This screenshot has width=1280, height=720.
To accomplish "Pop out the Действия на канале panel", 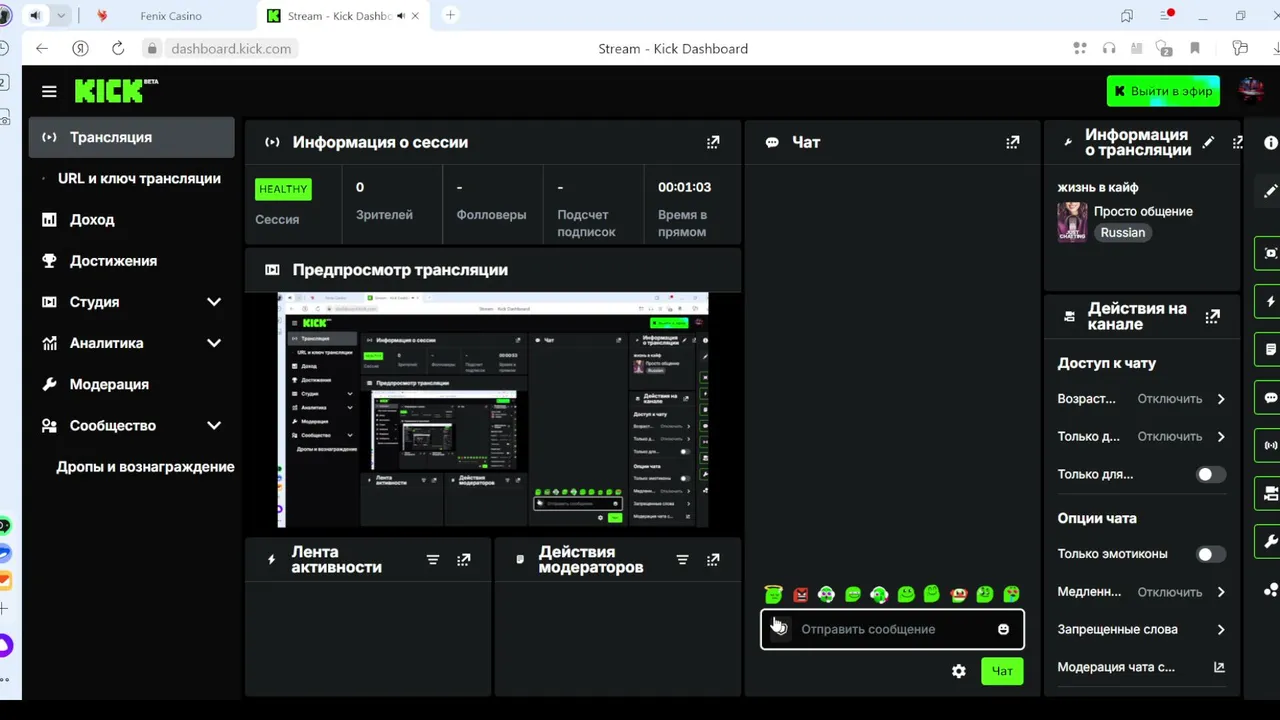I will coord(1213,316).
